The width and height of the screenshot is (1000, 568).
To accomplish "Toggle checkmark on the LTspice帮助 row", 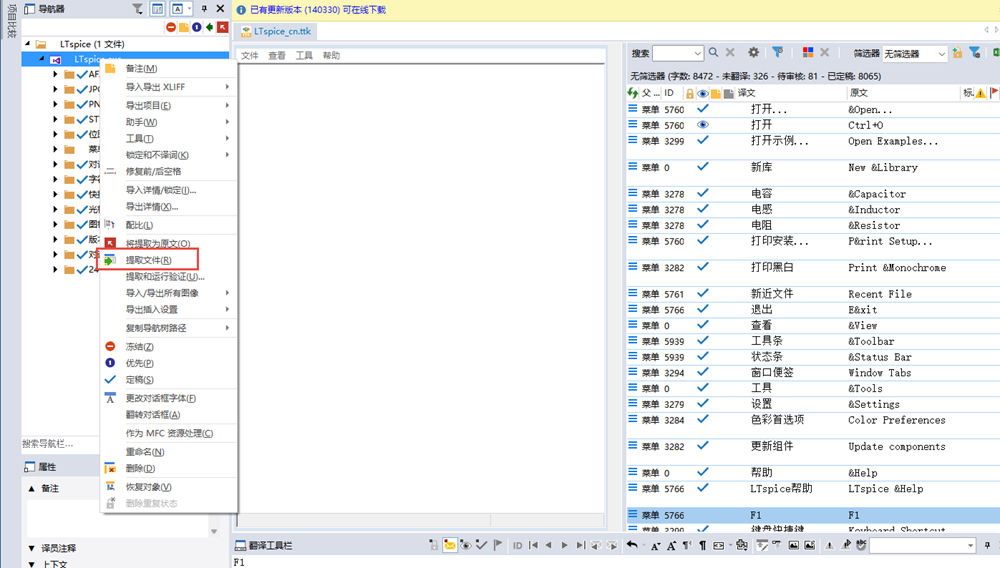I will click(x=703, y=488).
